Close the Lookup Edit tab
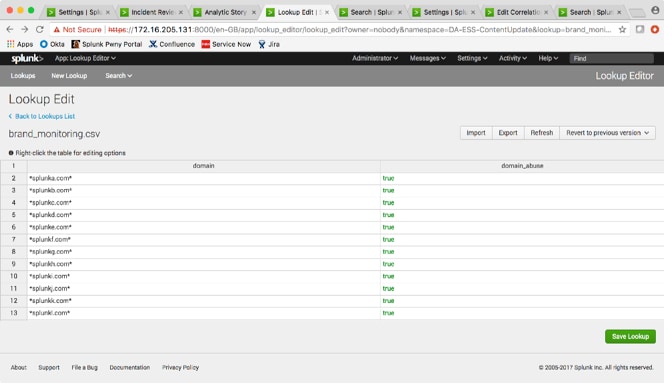 [x=327, y=12]
